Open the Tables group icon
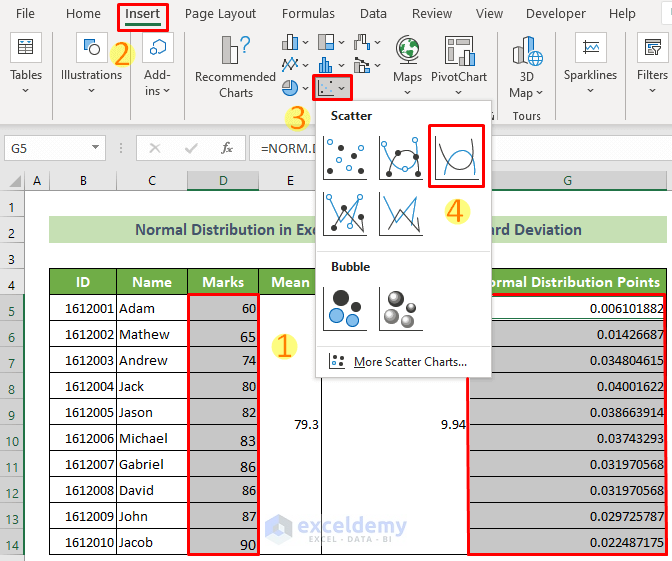This screenshot has width=672, height=561. [25, 47]
